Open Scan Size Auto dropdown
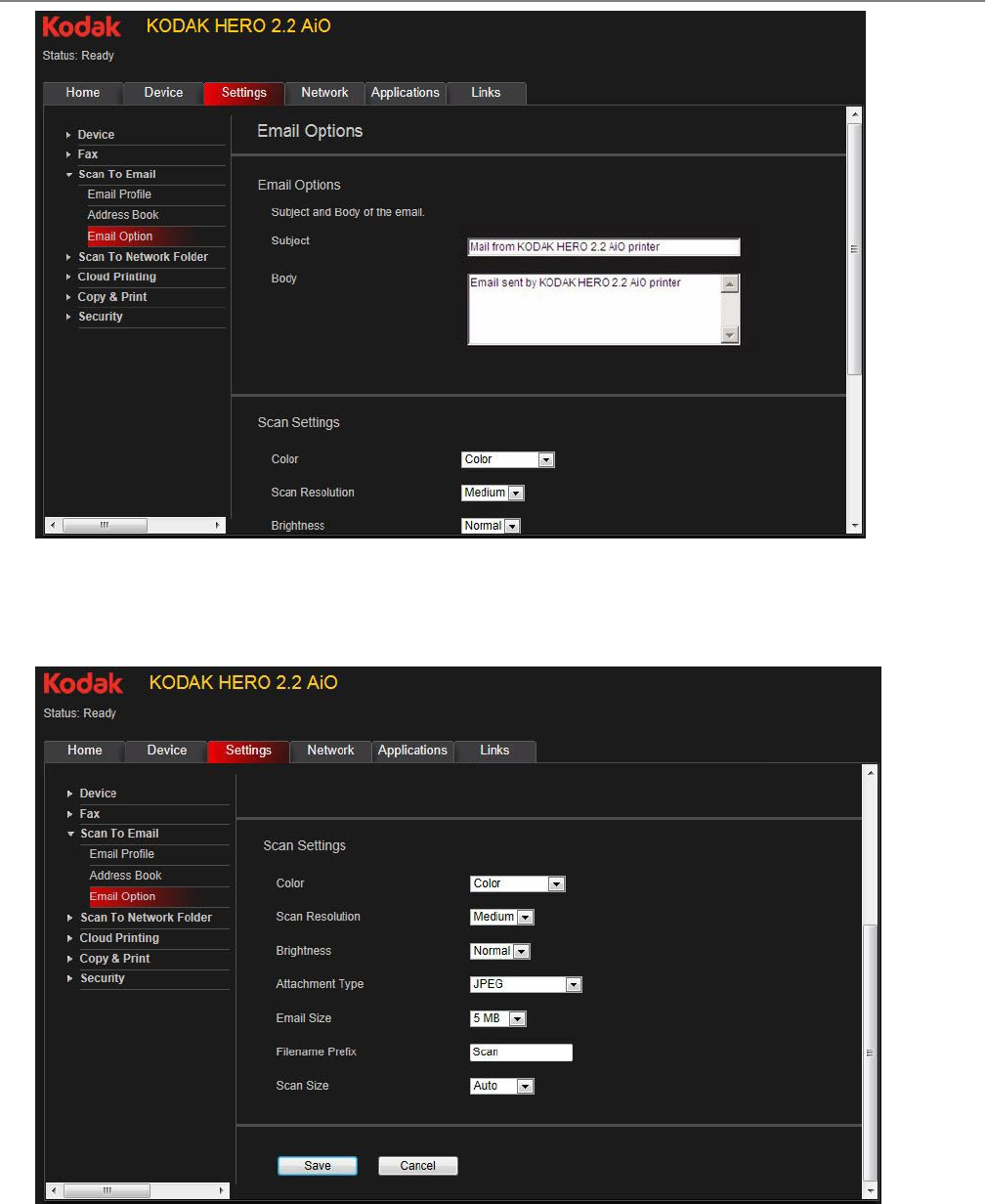 502,1086
